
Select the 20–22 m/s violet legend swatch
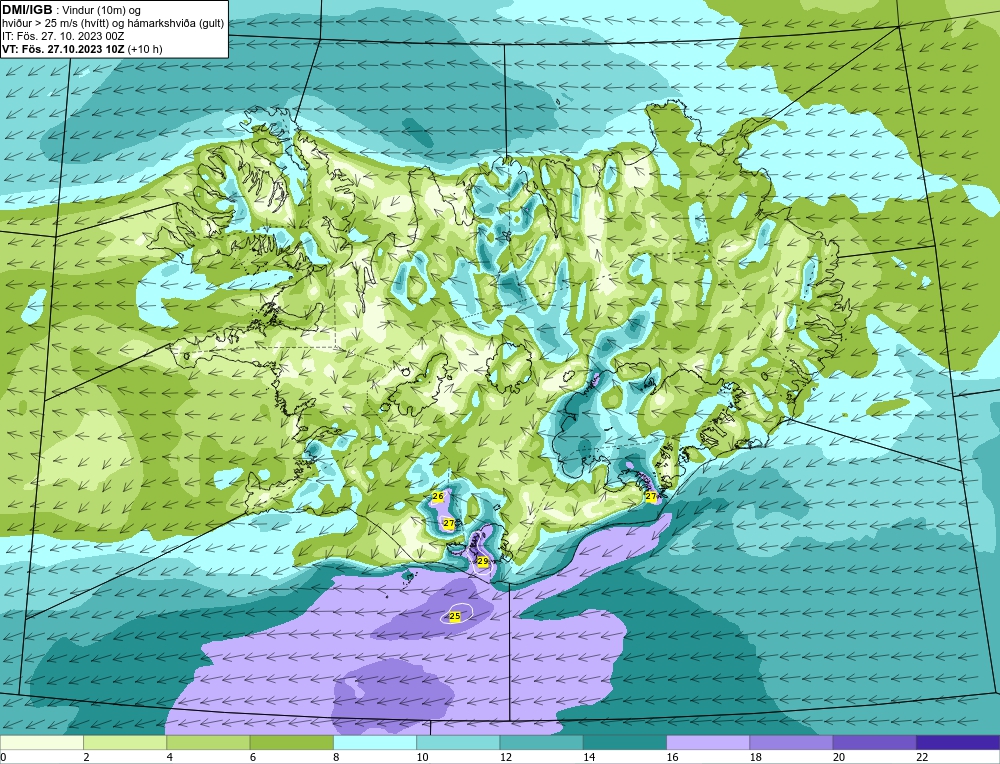[874, 743]
